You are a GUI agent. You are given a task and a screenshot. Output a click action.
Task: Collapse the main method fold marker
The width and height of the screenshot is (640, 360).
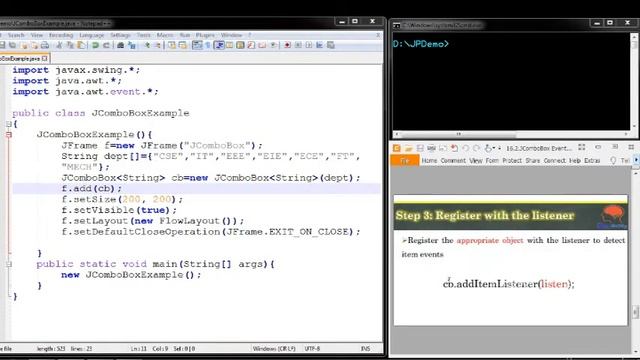[x=9, y=264]
